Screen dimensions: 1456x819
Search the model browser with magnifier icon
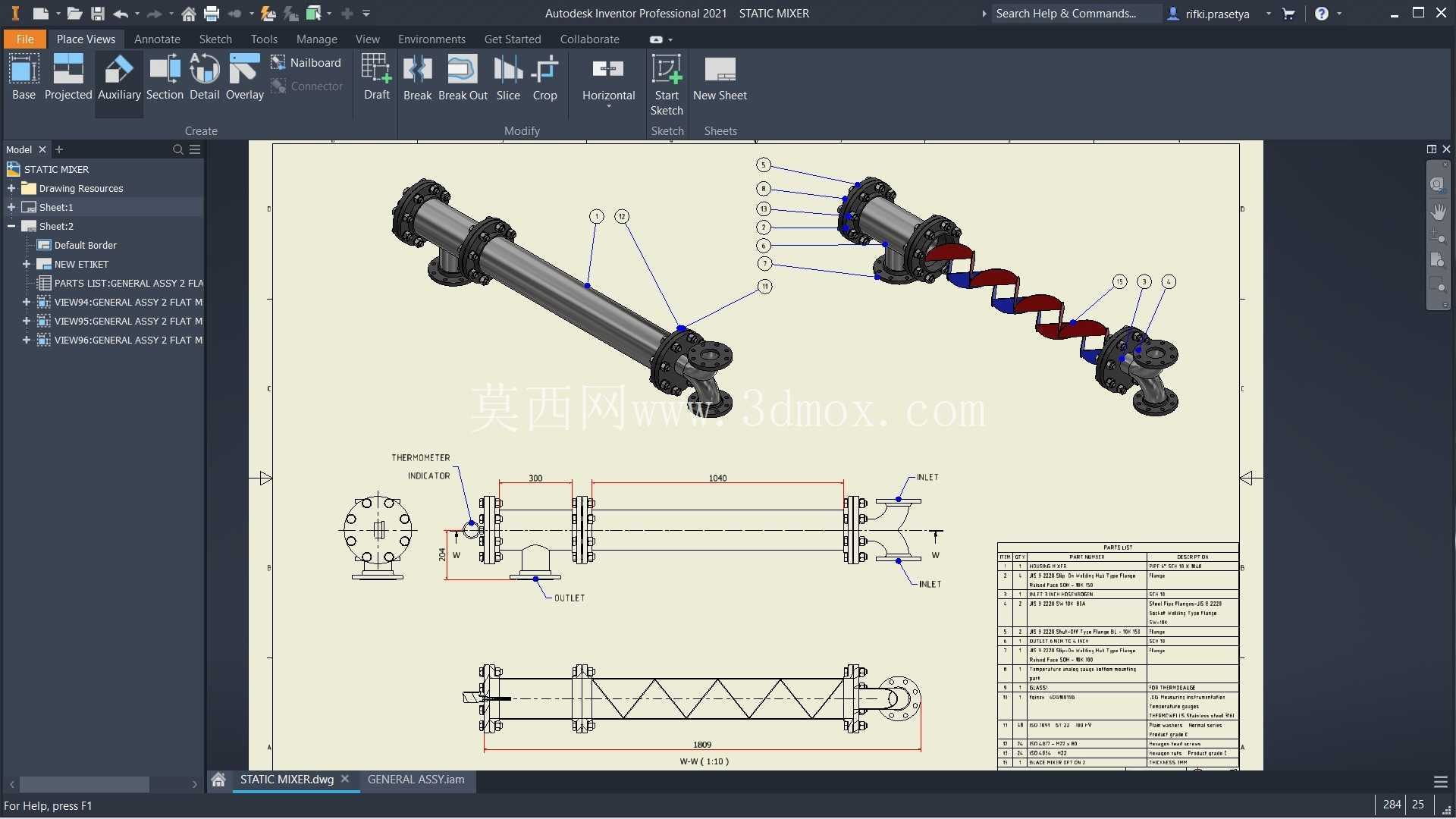[178, 149]
